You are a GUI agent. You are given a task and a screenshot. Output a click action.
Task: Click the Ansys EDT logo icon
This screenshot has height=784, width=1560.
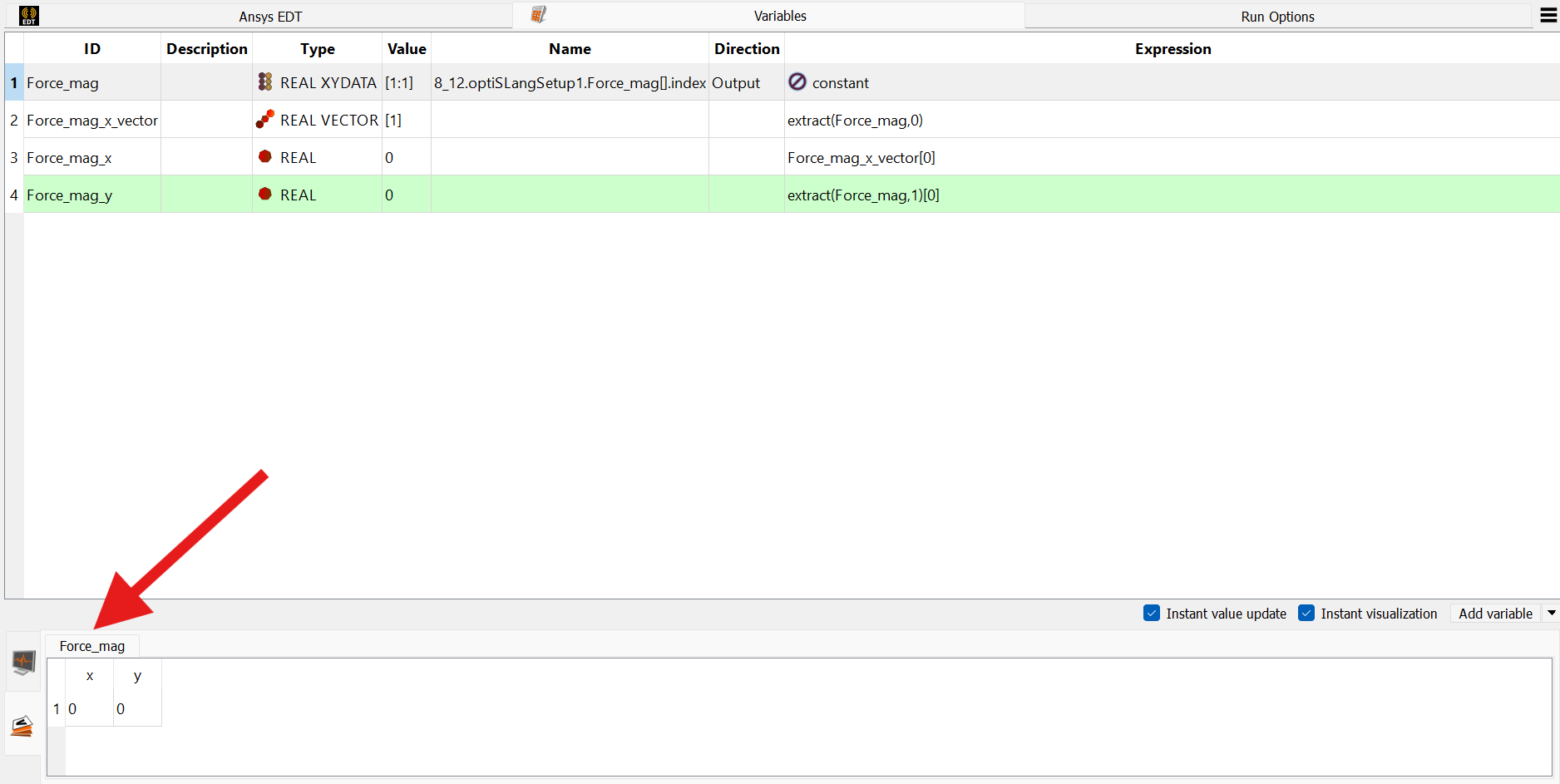(x=29, y=16)
